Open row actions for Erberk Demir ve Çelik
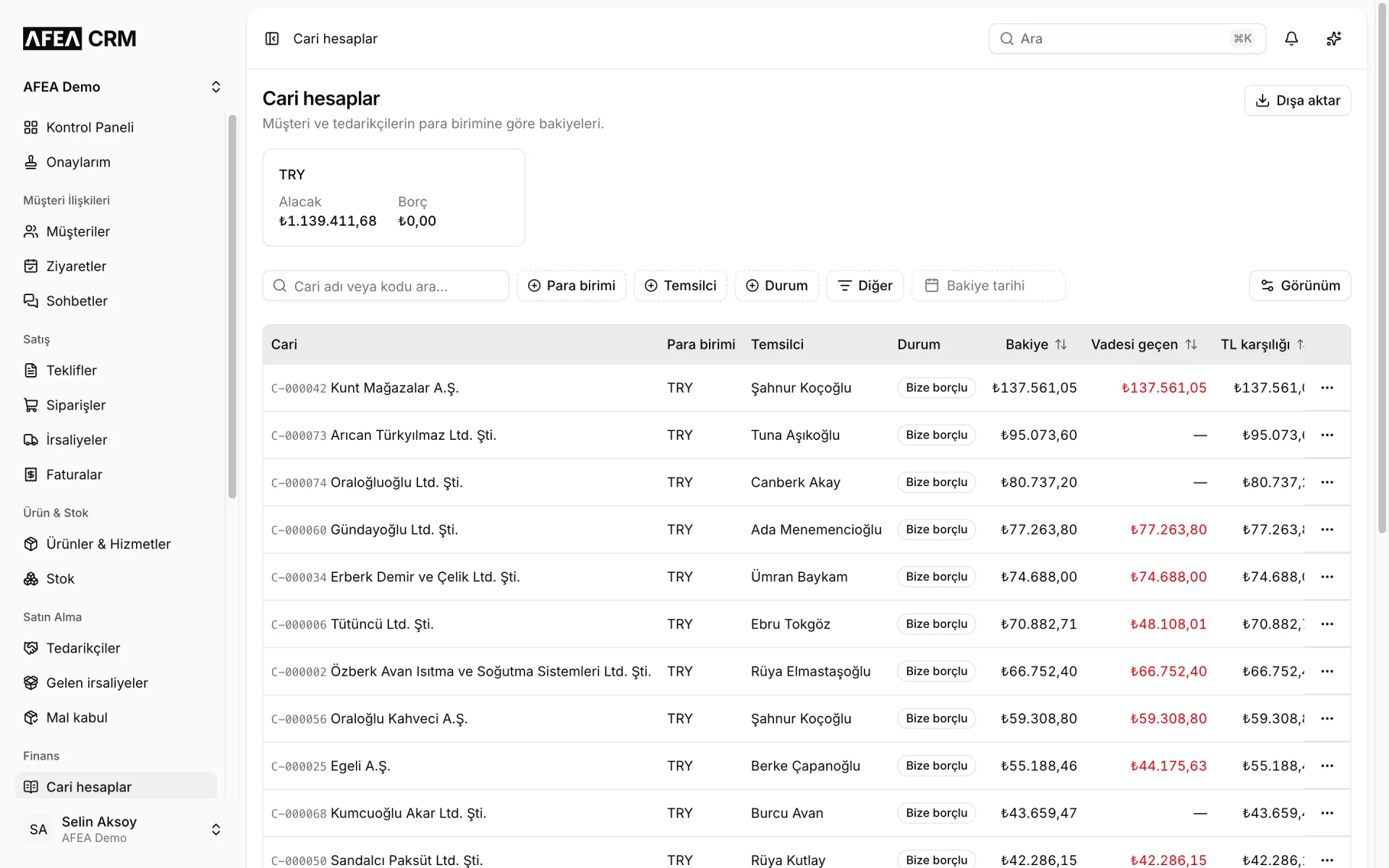1389x868 pixels. pyautogui.click(x=1327, y=576)
